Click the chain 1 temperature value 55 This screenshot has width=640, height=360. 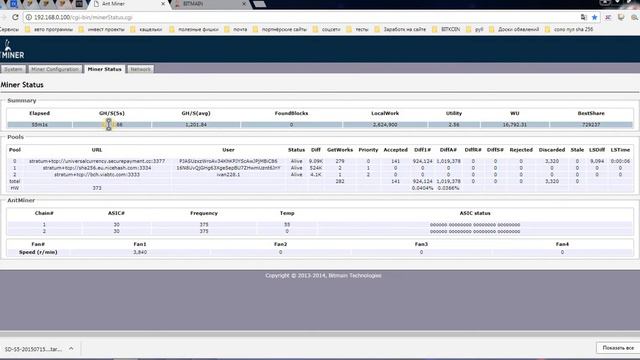click(x=287, y=224)
